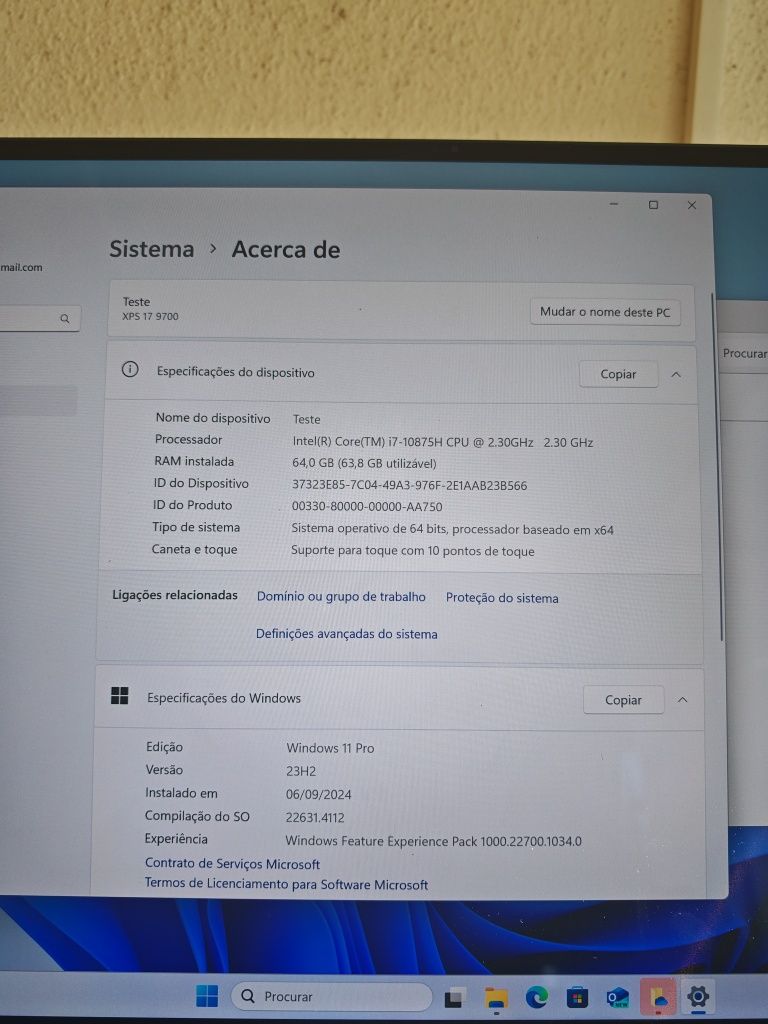Open Definições avançadas do sistema link
768x1024 pixels.
point(347,633)
